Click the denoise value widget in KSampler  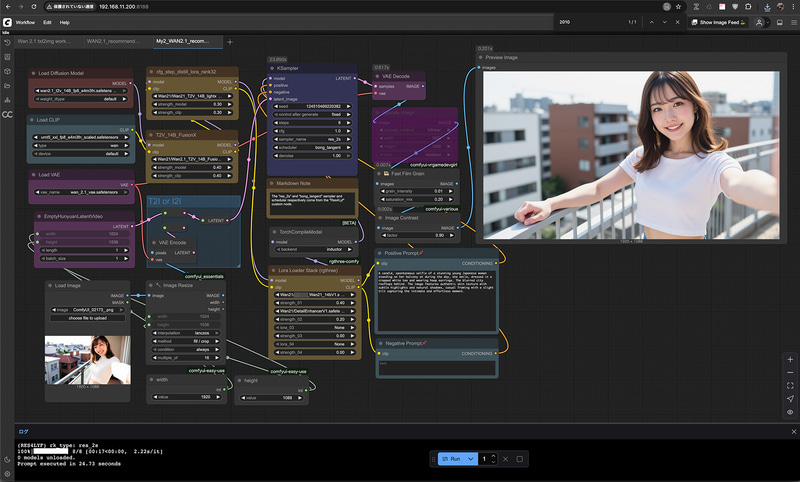point(312,156)
